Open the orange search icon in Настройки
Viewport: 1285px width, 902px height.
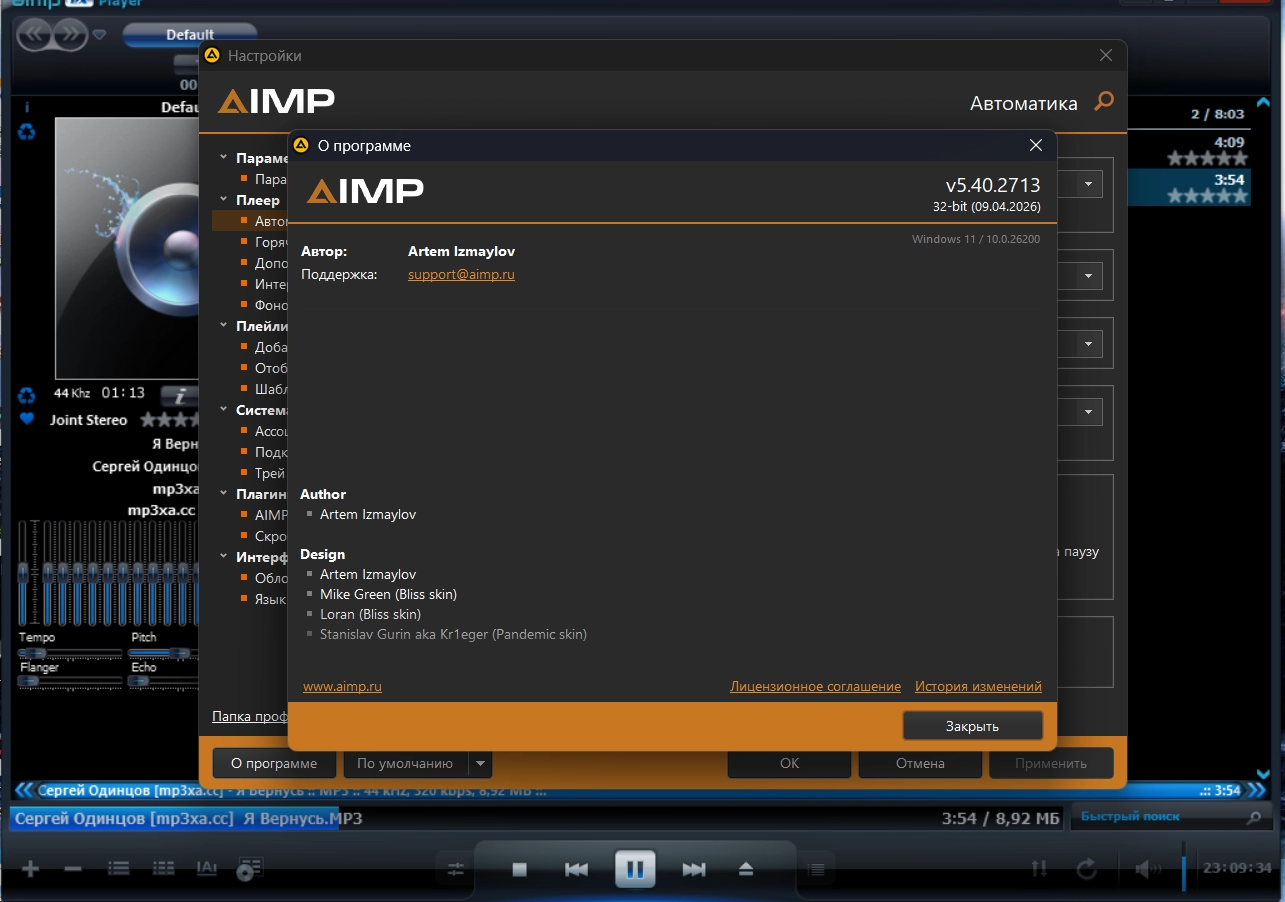(1104, 101)
